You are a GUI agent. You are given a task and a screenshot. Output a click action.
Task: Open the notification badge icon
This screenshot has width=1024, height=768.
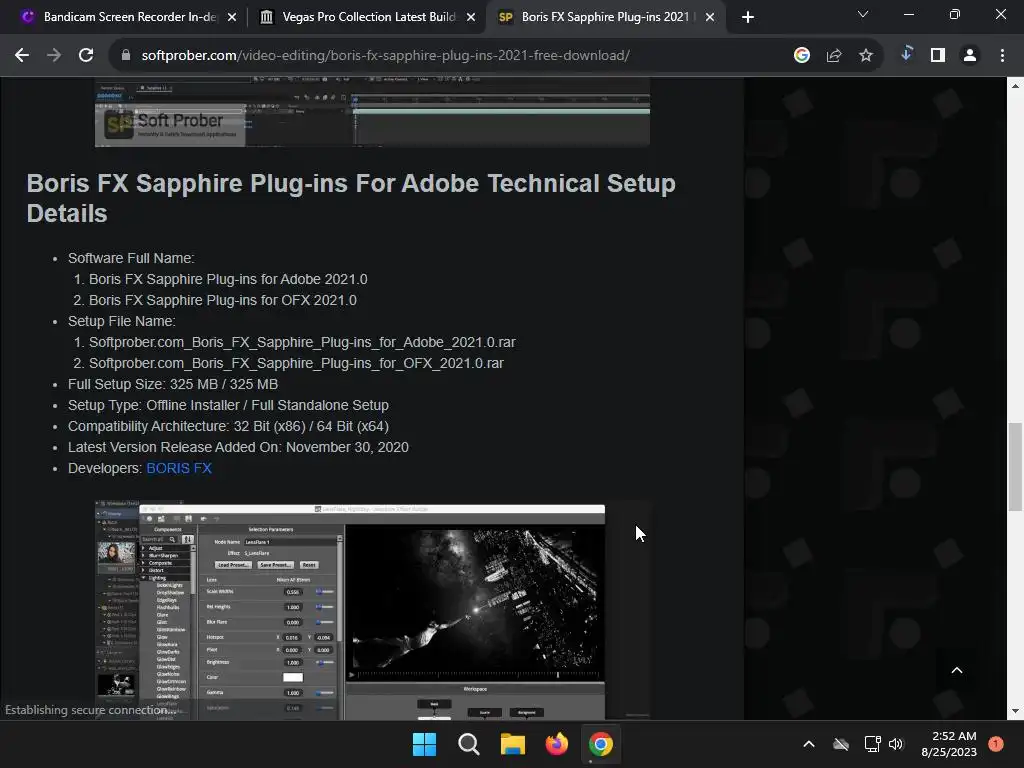pyautogui.click(x=996, y=744)
